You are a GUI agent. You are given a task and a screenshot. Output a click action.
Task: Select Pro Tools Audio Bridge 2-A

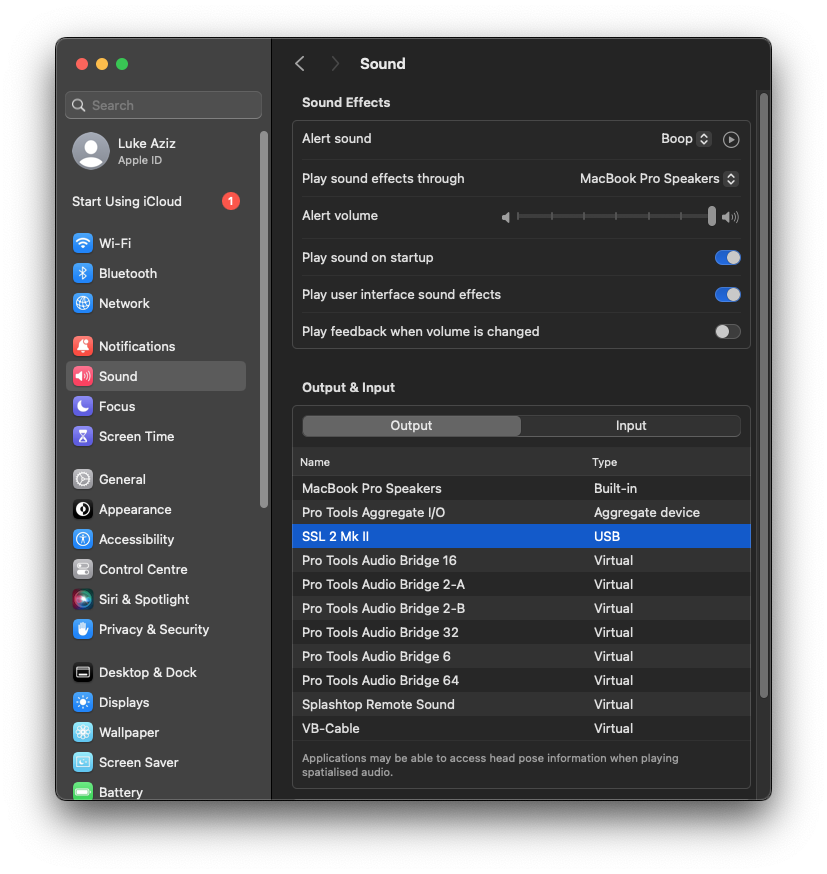click(522, 584)
